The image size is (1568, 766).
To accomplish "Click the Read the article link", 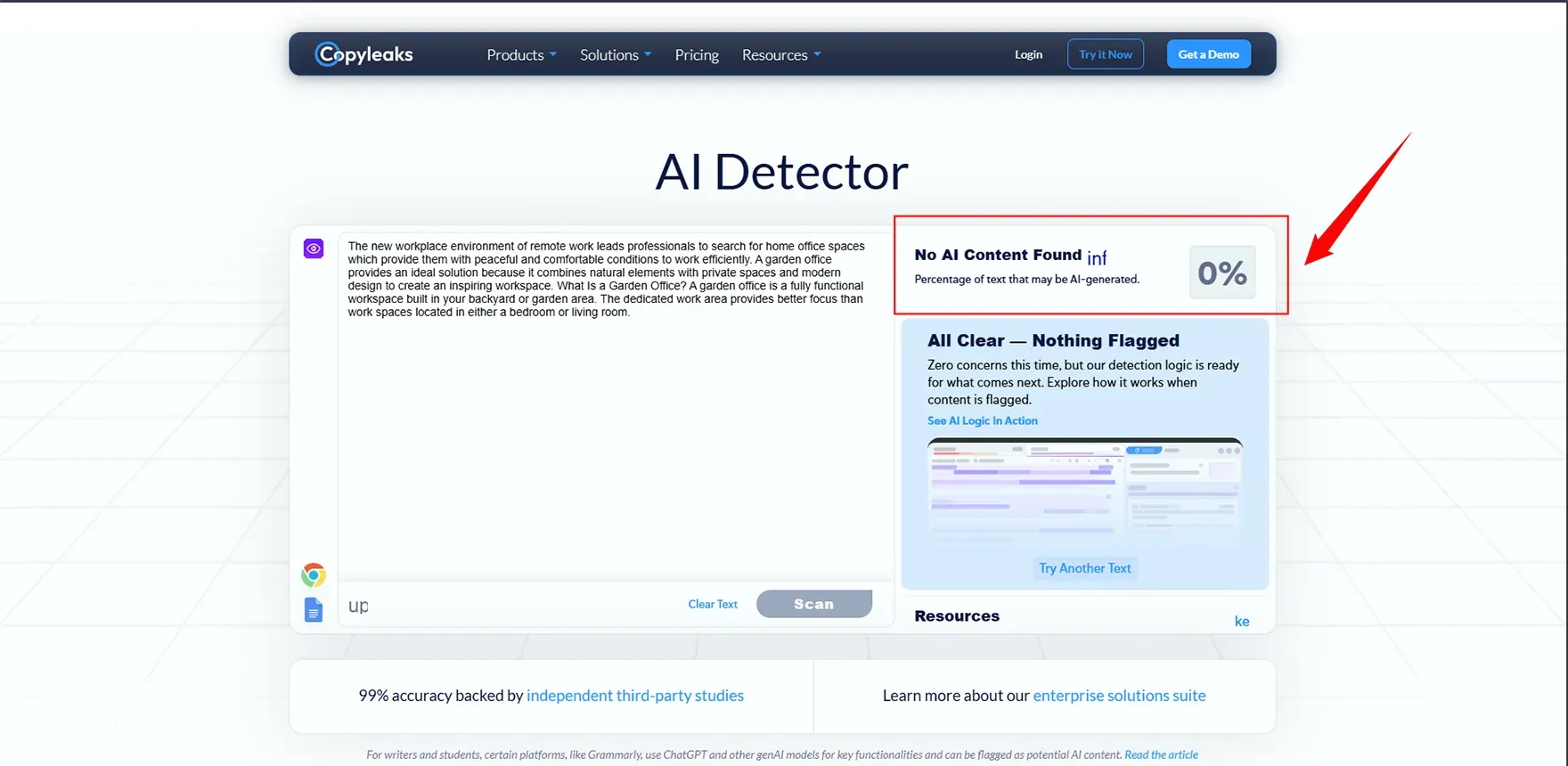I will tap(1161, 754).
